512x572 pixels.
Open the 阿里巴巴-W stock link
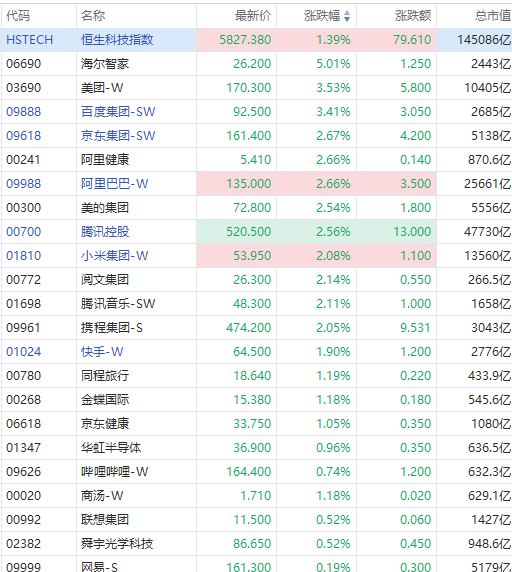pos(115,183)
